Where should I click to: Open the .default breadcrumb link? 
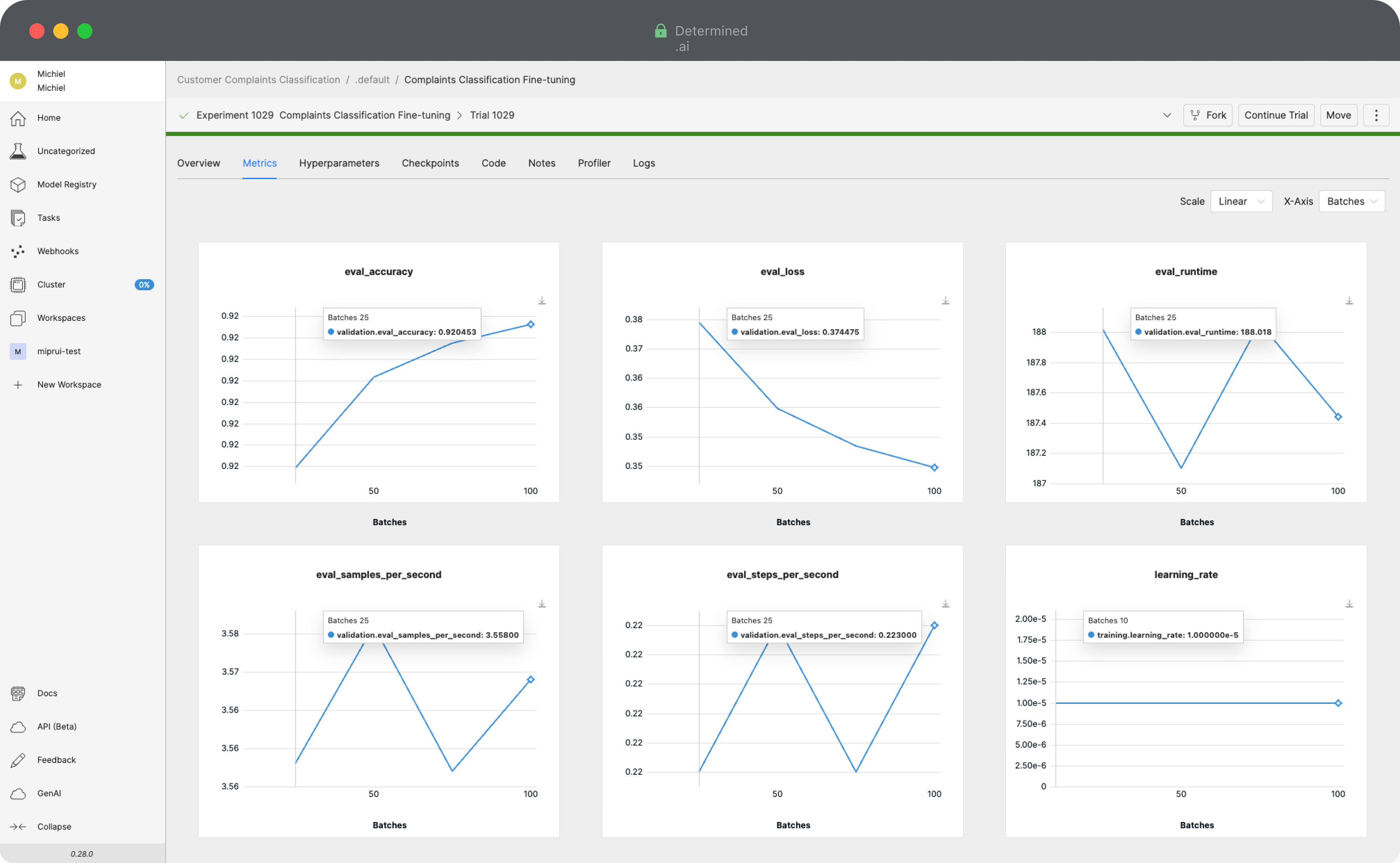pos(372,80)
